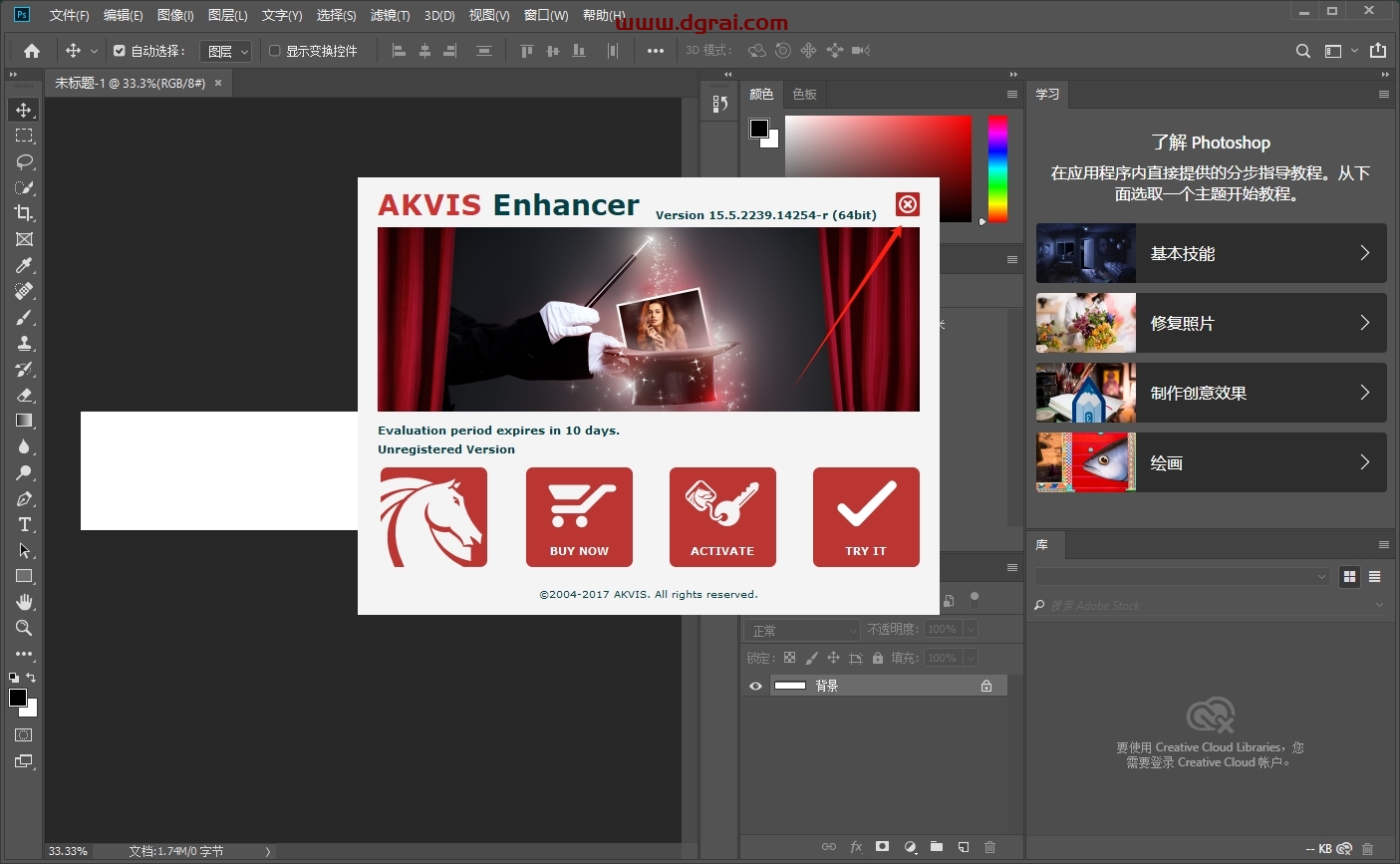Select the Dodge tool
The width and height of the screenshot is (1400, 864).
point(24,472)
